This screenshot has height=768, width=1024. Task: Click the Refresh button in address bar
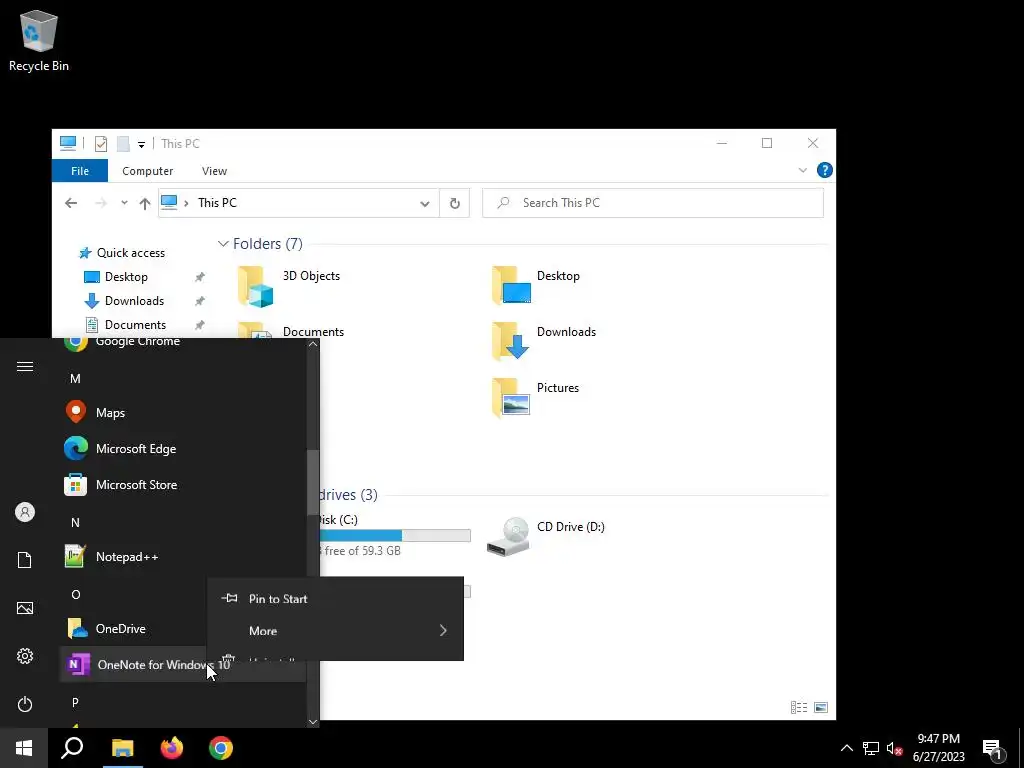tap(455, 203)
